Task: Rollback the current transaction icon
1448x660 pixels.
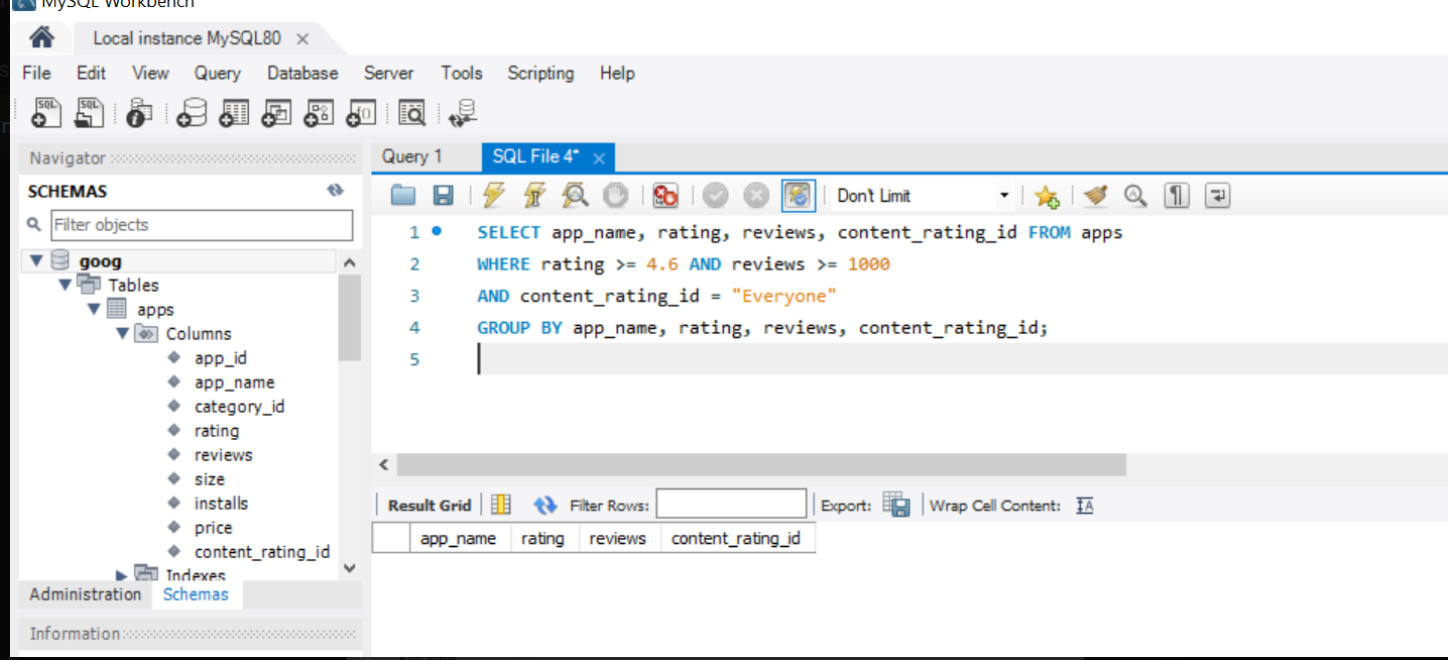Action: (756, 196)
